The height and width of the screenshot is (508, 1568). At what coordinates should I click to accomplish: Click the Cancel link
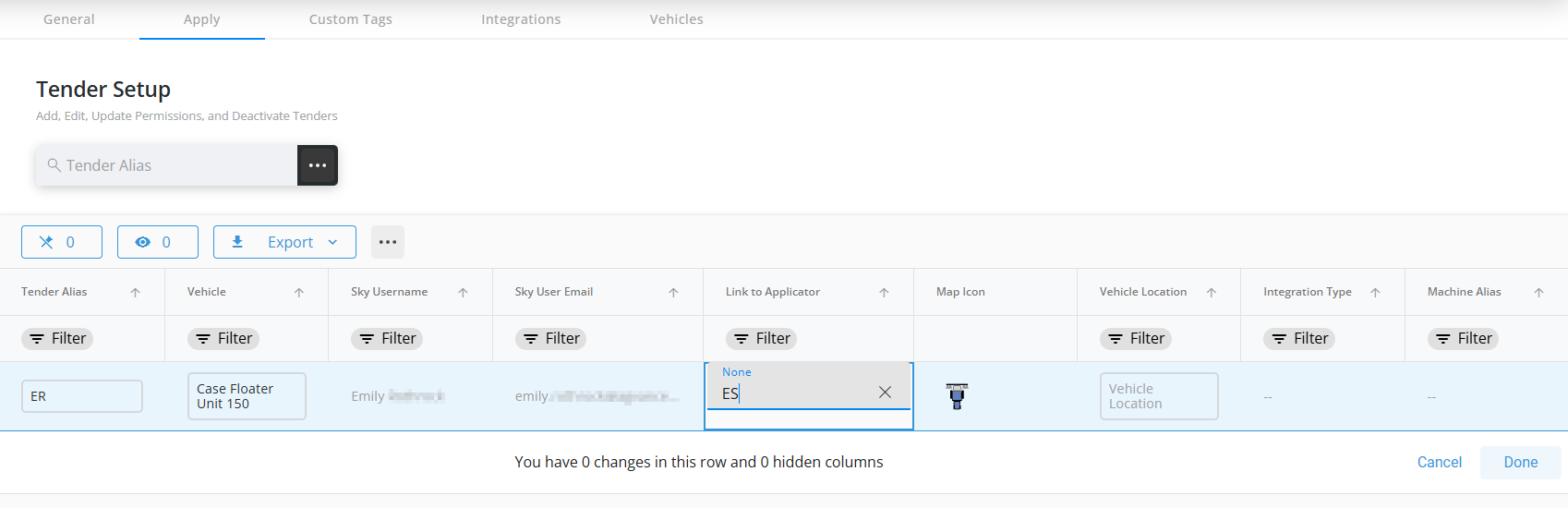coord(1439,462)
